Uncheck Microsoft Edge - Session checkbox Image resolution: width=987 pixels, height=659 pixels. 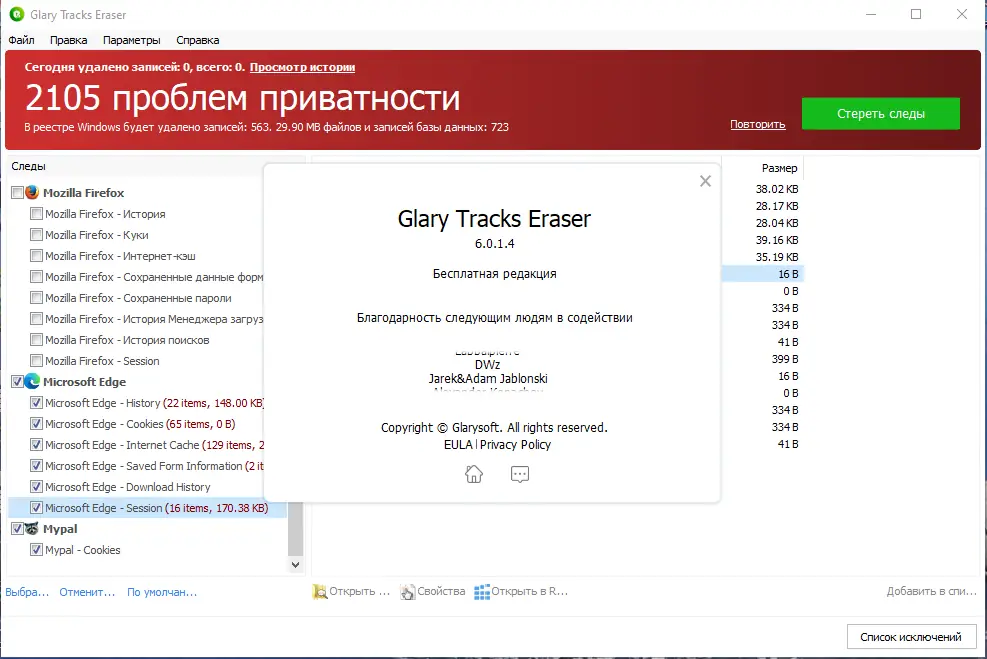(37, 507)
